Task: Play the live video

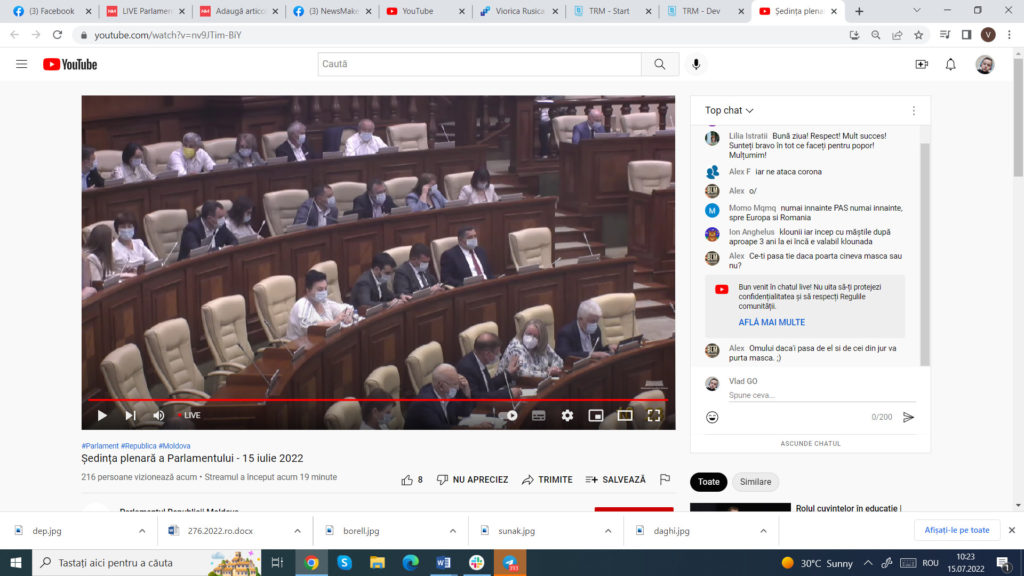Action: (x=102, y=415)
